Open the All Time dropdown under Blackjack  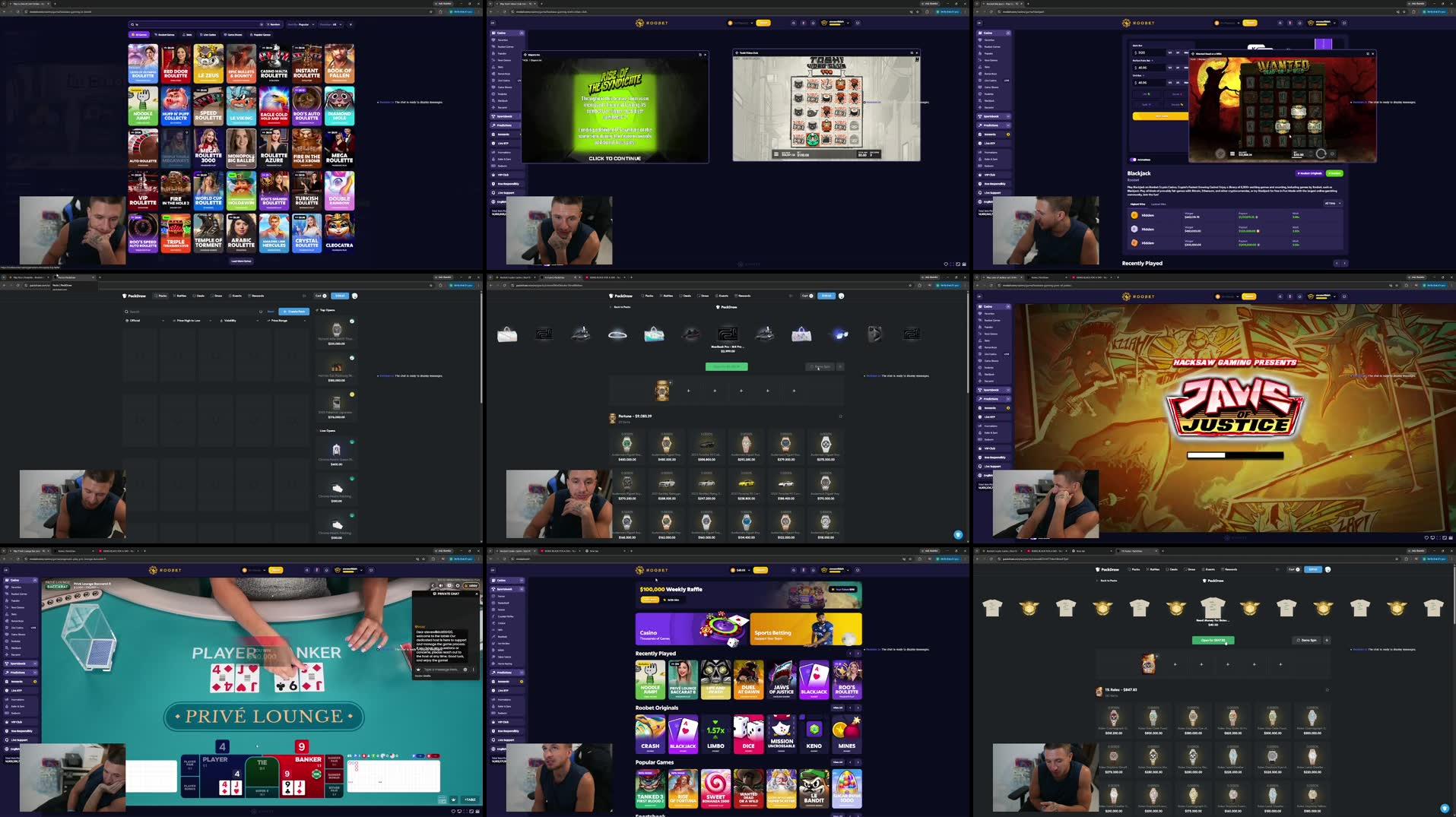[x=1332, y=204]
